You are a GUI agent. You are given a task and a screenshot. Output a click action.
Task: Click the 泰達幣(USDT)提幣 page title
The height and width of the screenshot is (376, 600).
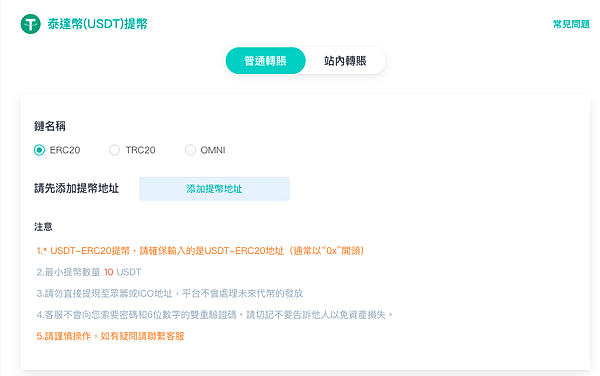pyautogui.click(x=98, y=24)
